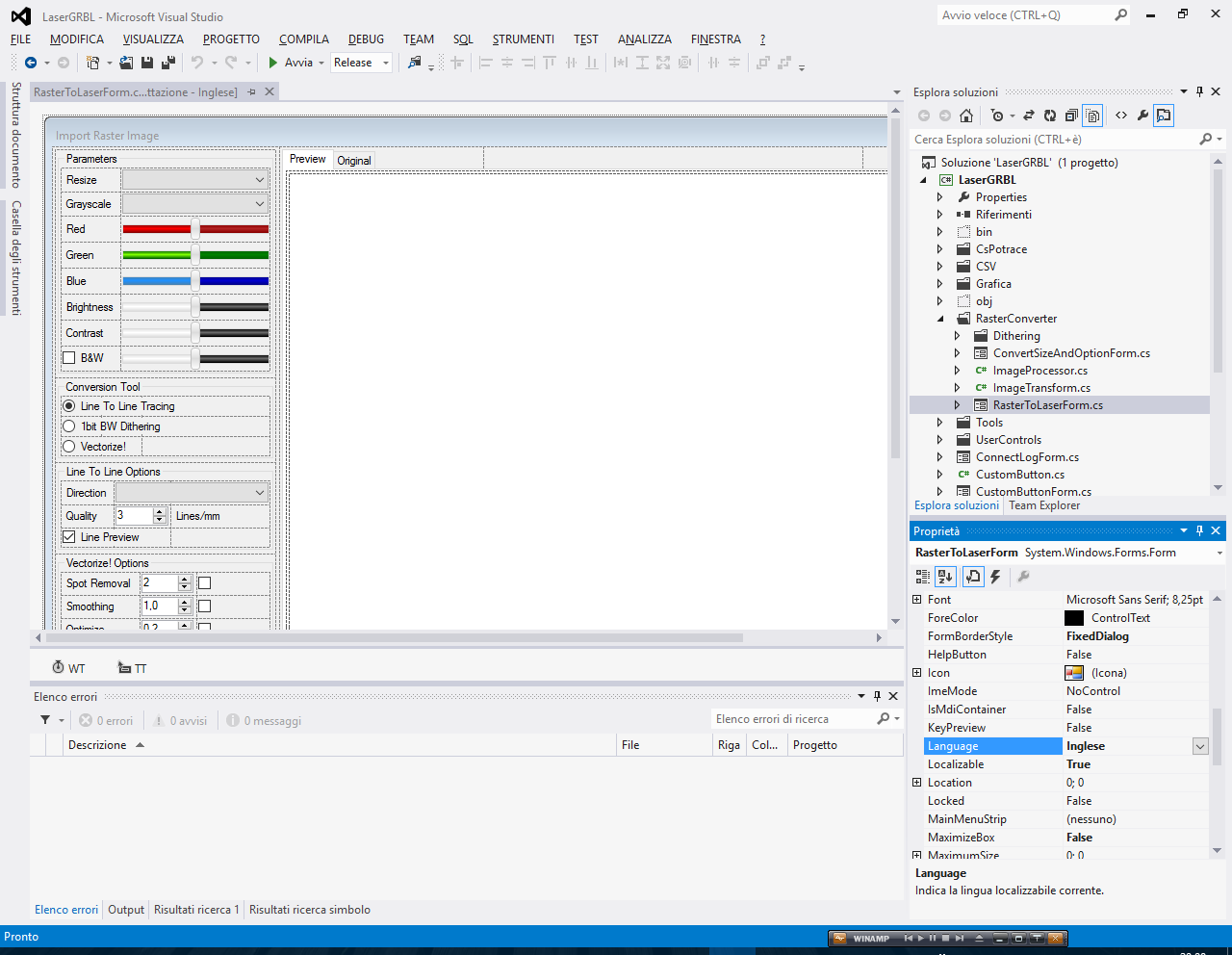Open the Resize dropdown
This screenshot has height=955, width=1232.
[194, 180]
